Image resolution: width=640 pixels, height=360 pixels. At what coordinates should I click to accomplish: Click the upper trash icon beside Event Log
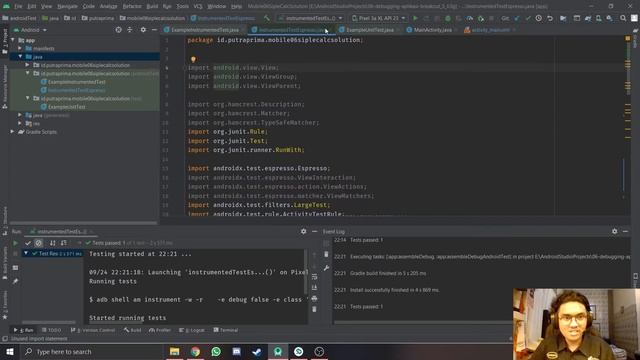click(x=326, y=254)
